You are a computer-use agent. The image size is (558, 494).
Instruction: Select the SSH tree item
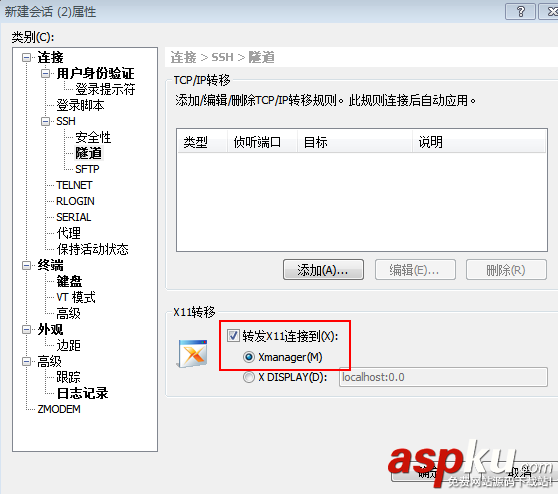tap(66, 121)
